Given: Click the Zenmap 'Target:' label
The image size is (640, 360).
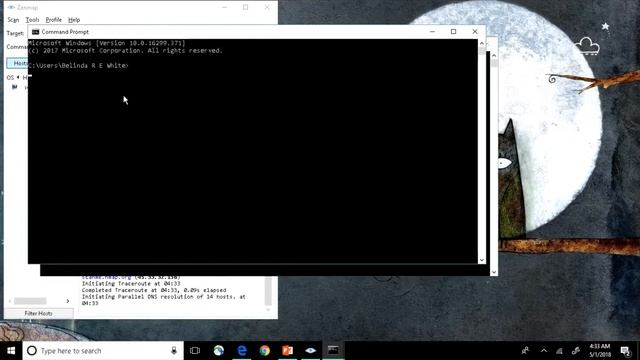Looking at the screenshot, I should (x=15, y=33).
